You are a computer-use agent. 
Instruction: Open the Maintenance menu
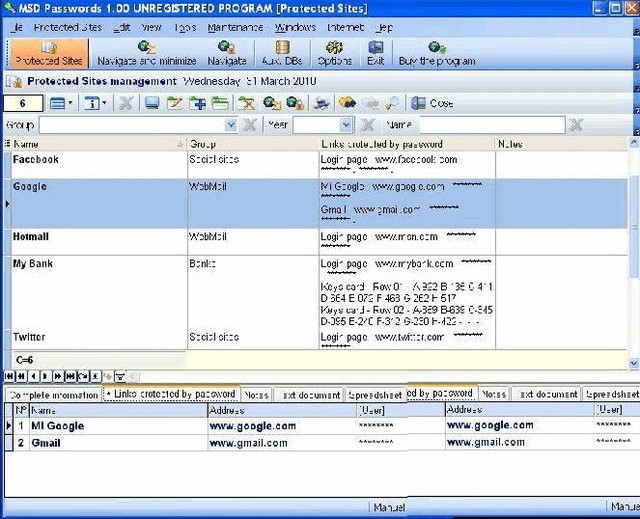(x=234, y=27)
